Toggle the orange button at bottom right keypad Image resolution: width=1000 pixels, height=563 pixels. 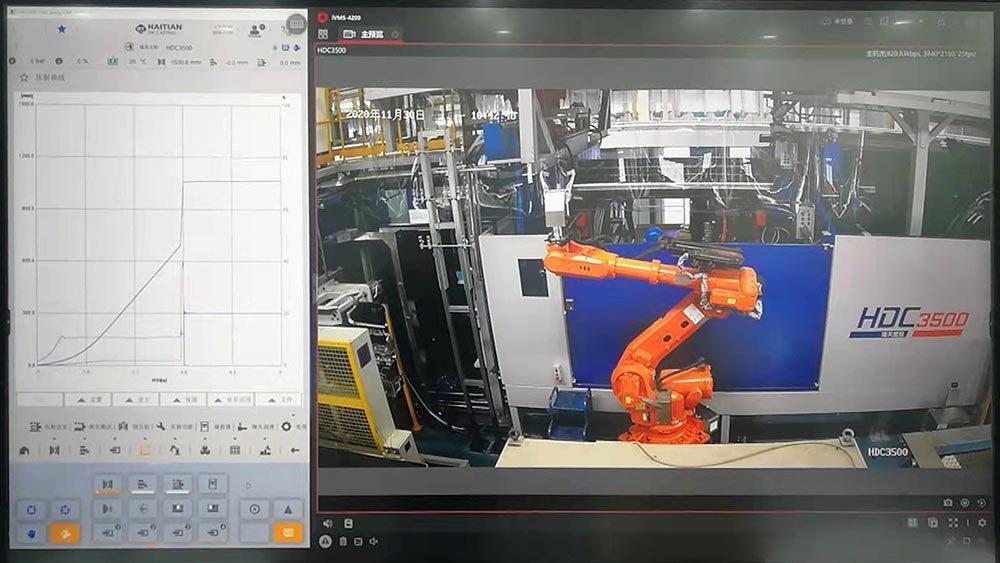287,533
